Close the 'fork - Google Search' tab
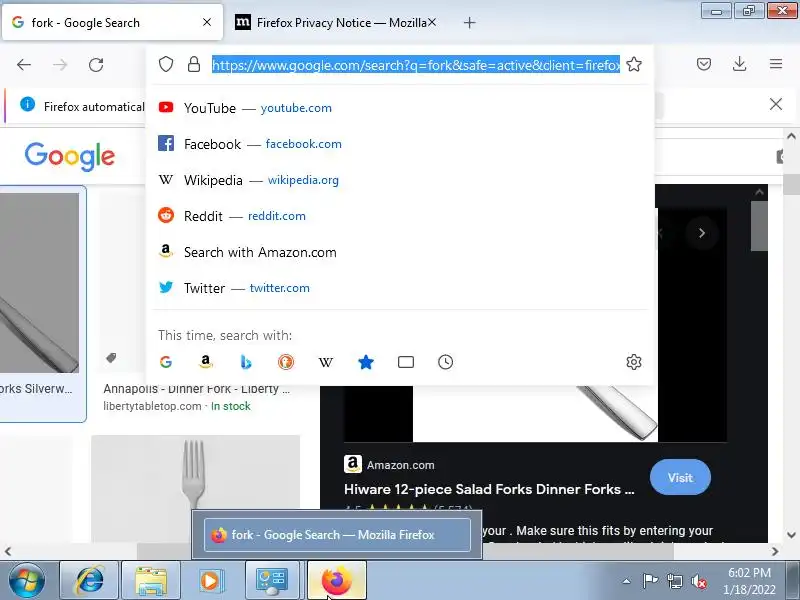 [207, 22]
